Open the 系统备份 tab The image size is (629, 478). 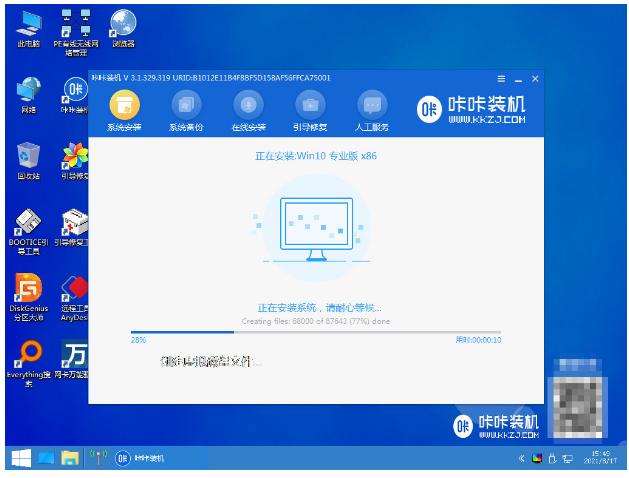186,111
